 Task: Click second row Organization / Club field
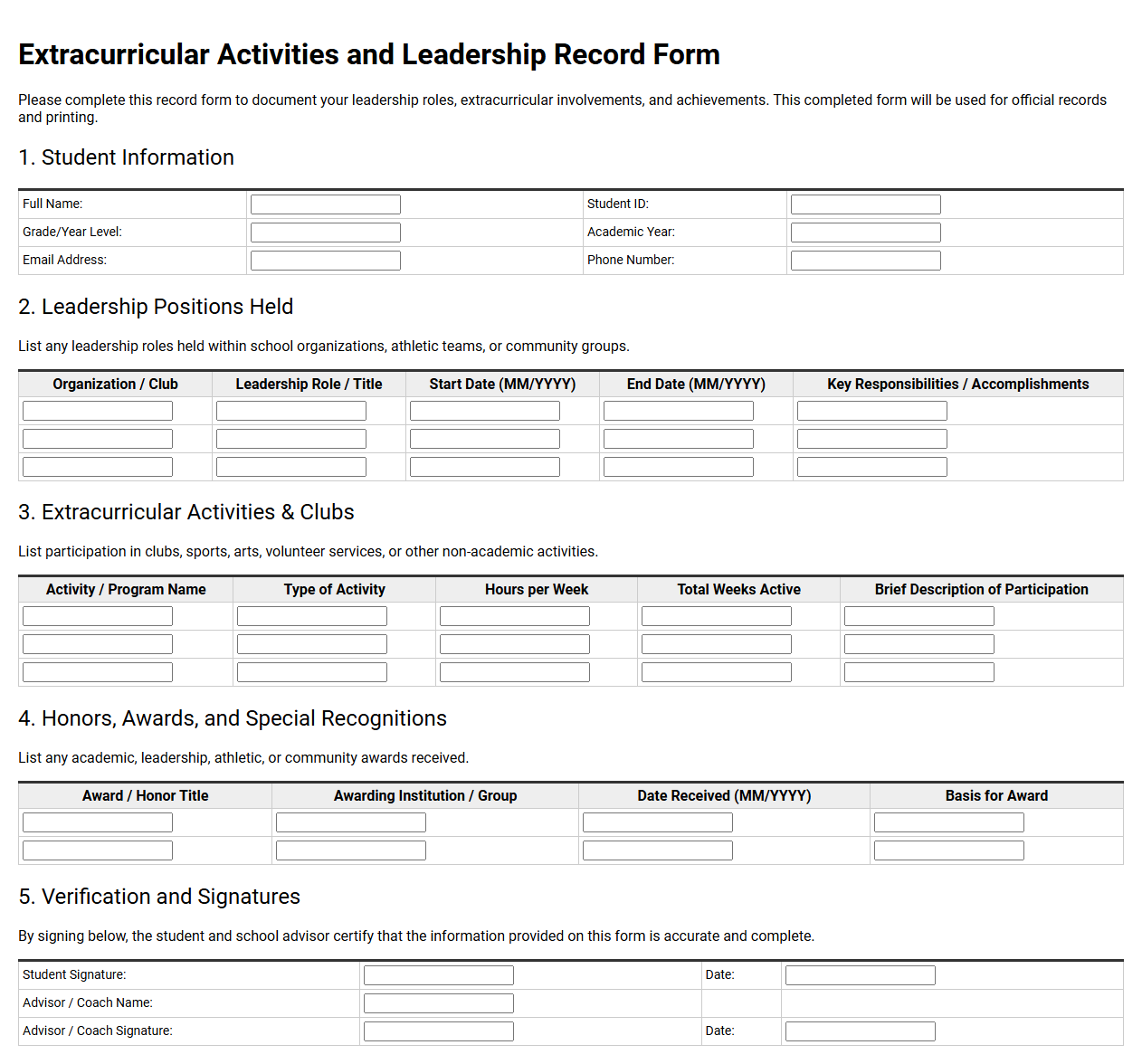click(98, 439)
